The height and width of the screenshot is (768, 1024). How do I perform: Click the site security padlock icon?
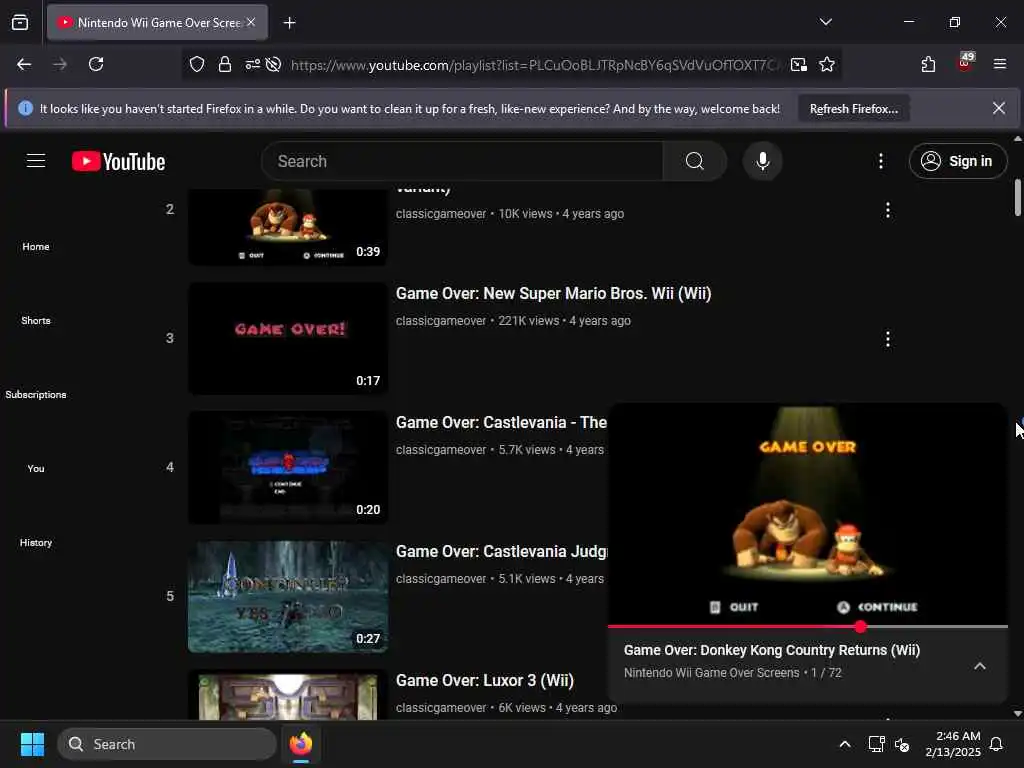(x=225, y=64)
